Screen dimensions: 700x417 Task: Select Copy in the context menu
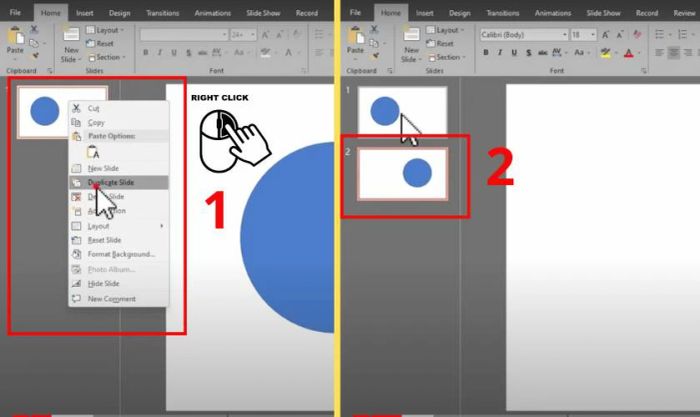(x=119, y=122)
